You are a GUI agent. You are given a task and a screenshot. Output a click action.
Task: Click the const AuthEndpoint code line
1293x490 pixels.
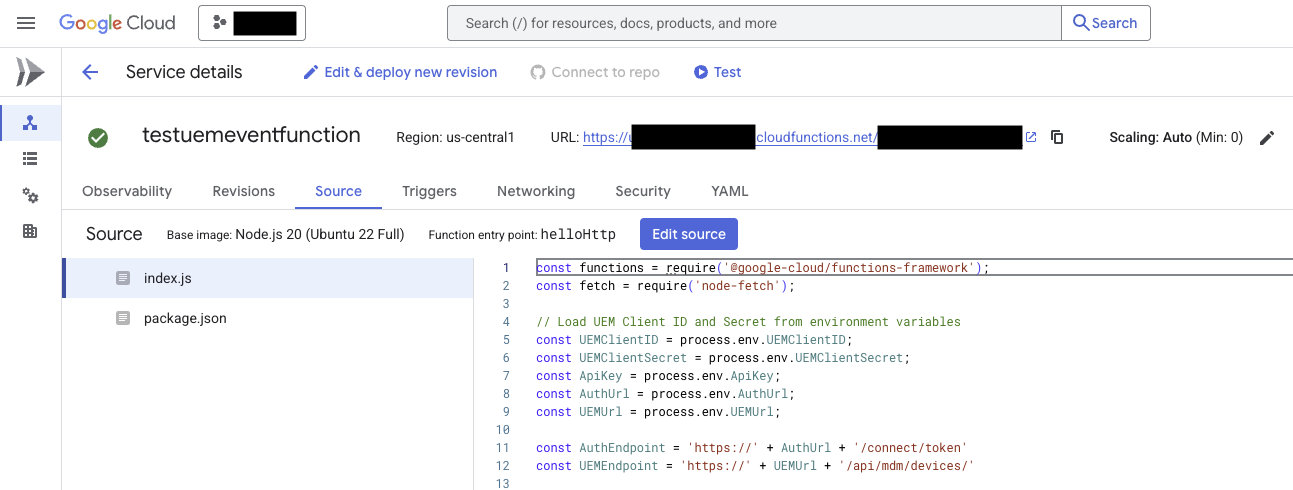tap(752, 448)
